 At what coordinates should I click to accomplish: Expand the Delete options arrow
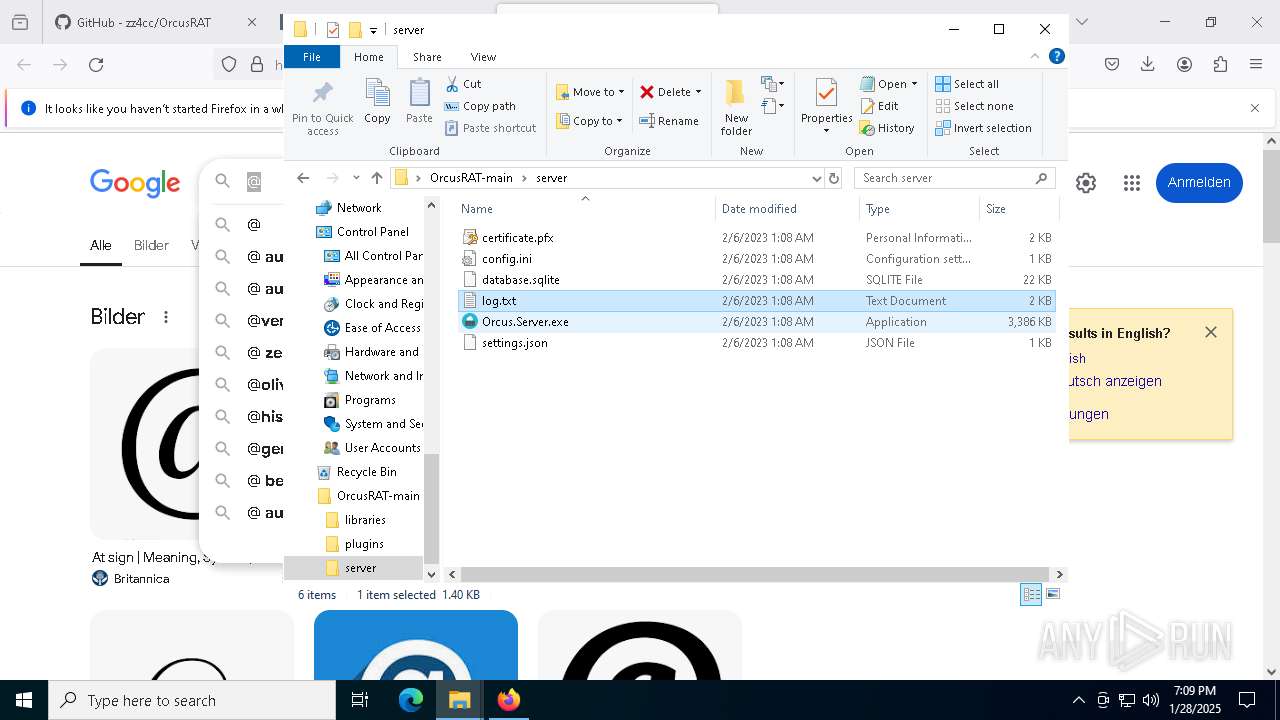(698, 92)
